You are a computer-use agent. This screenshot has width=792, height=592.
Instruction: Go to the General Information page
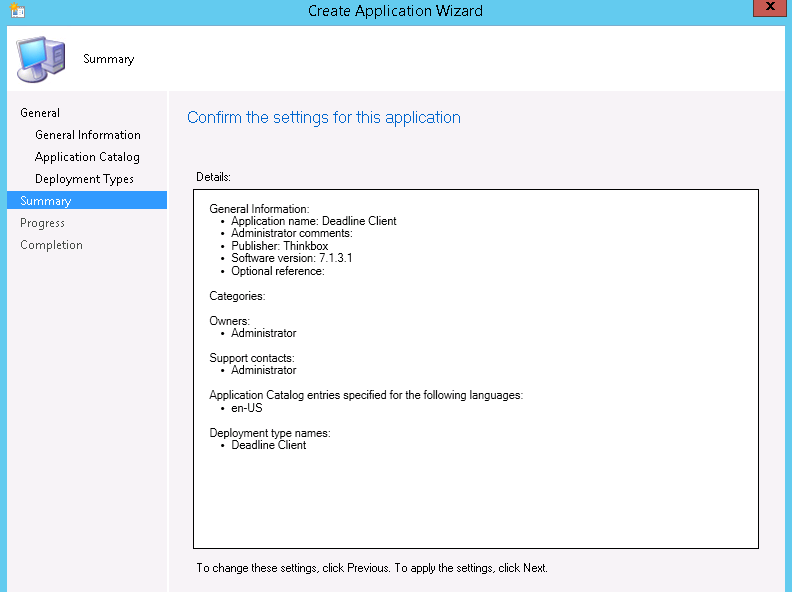87,135
